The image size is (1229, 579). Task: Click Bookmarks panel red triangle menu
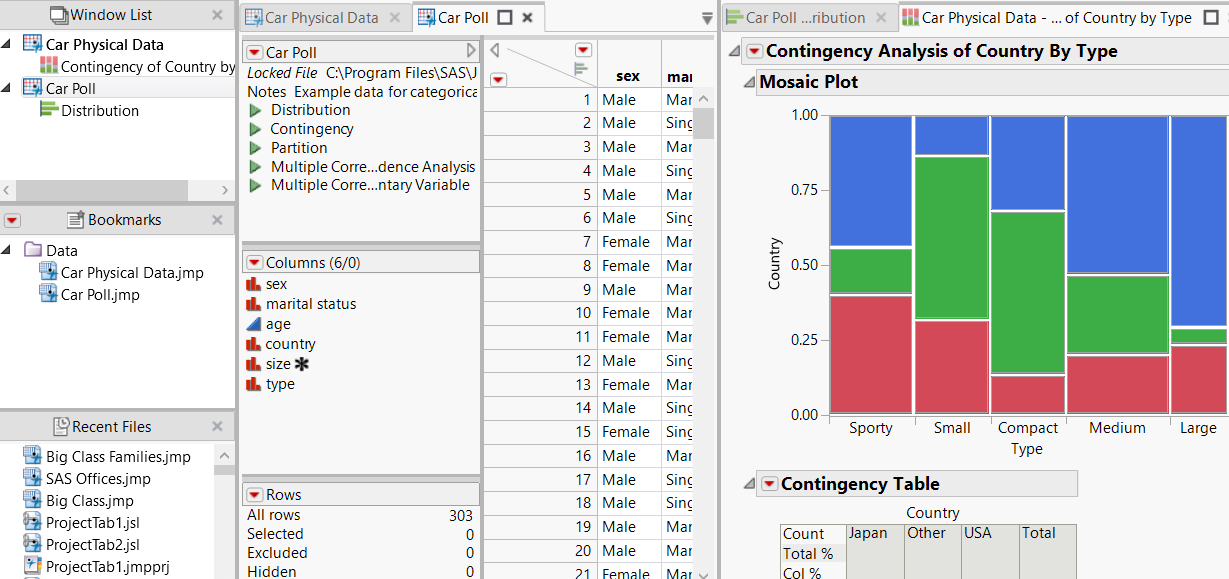[x=12, y=220]
